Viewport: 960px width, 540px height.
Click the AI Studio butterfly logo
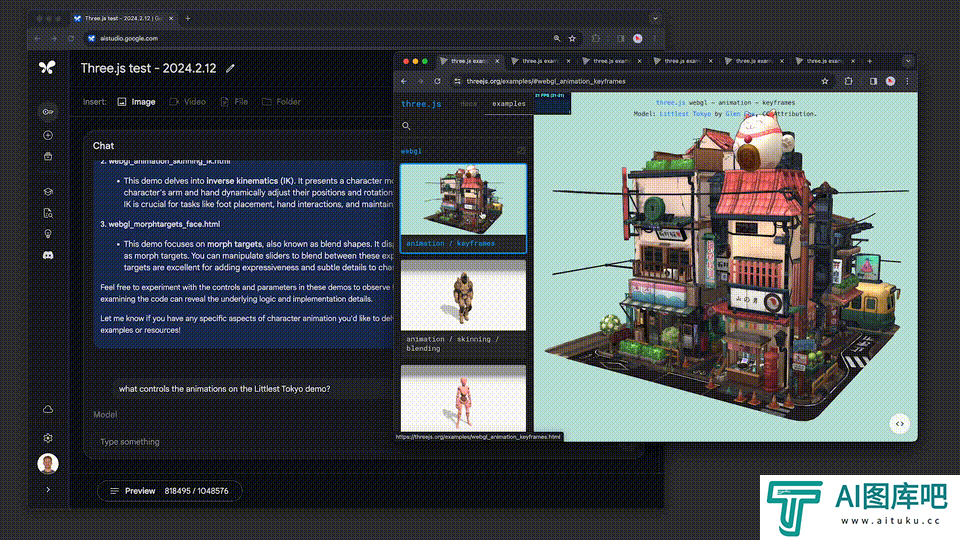(47, 67)
